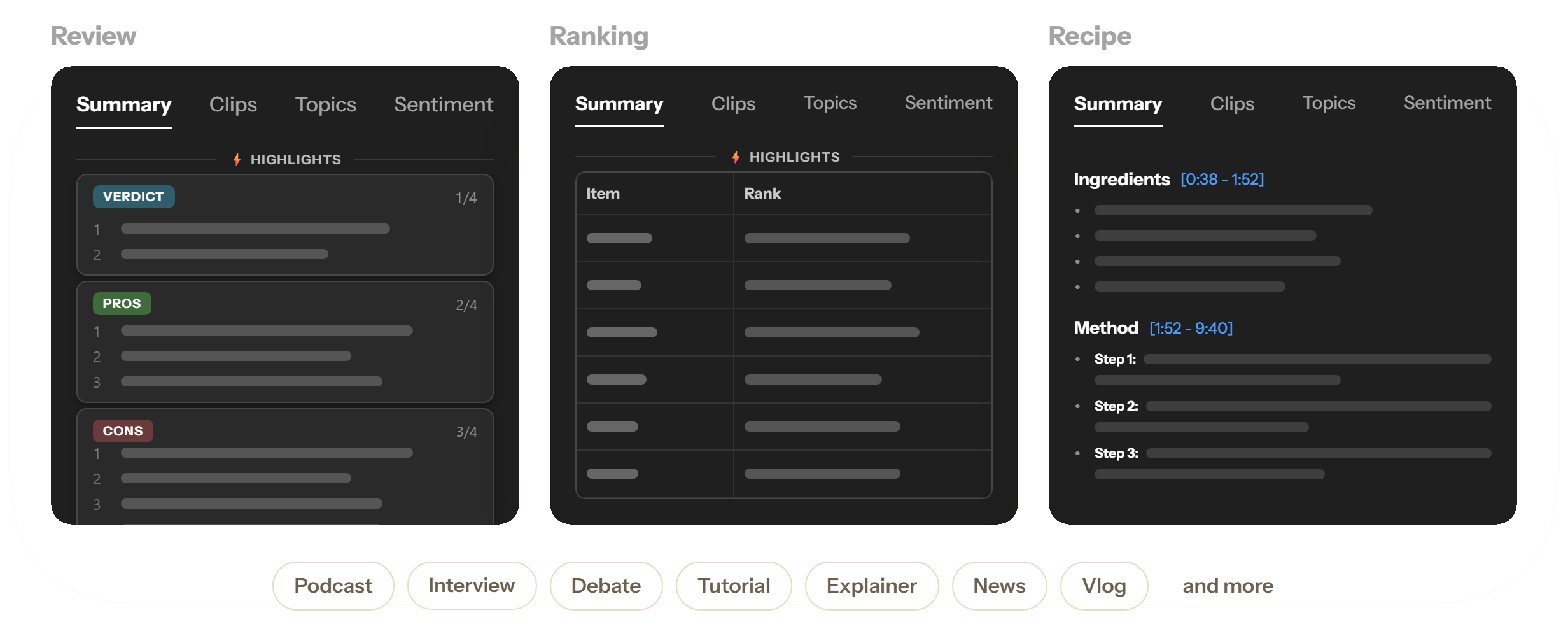Click the Ranking section title
Screen dimensions: 1568x636
pyautogui.click(x=599, y=36)
